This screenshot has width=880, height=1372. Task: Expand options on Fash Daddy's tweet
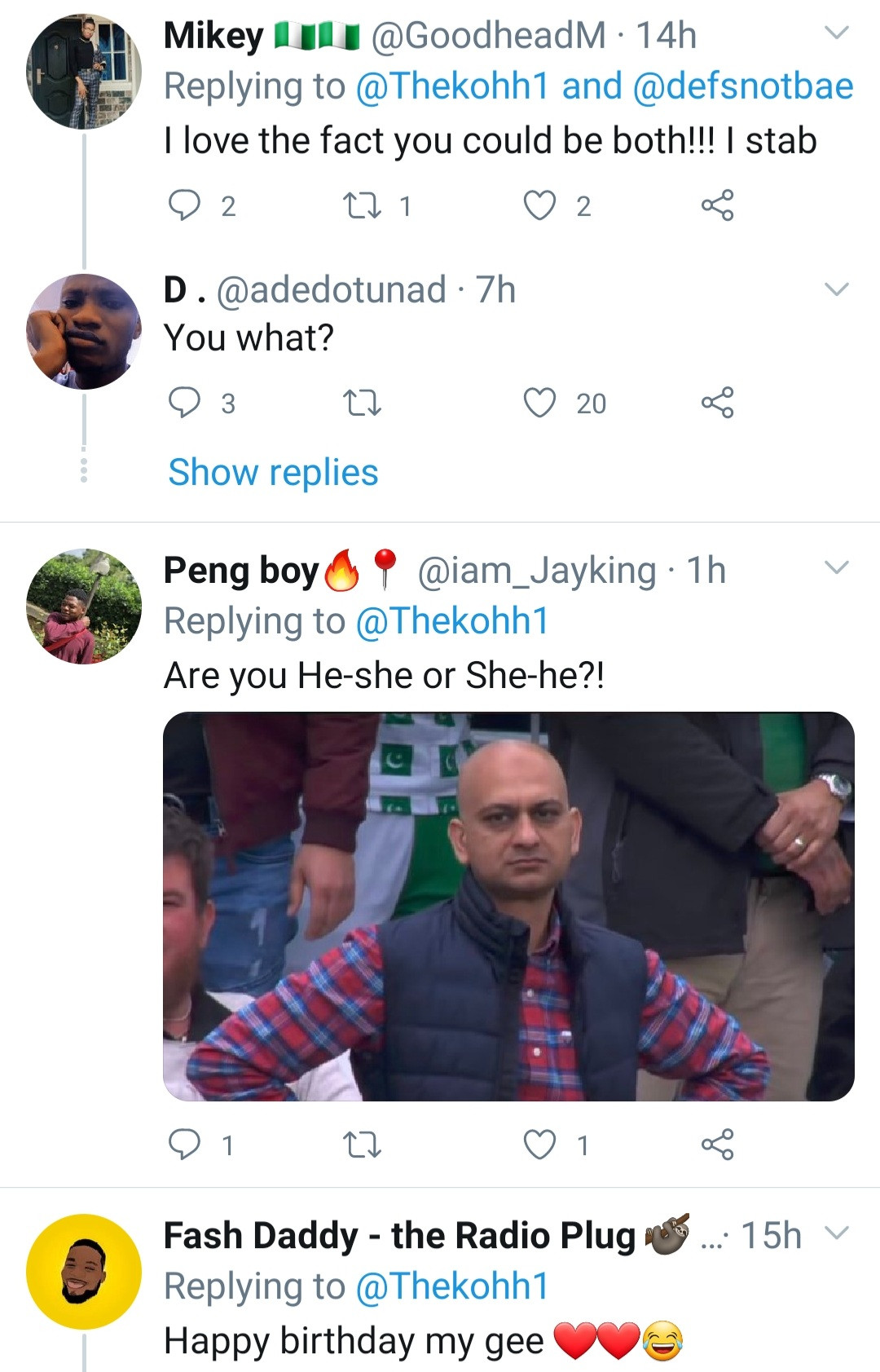[x=837, y=1232]
